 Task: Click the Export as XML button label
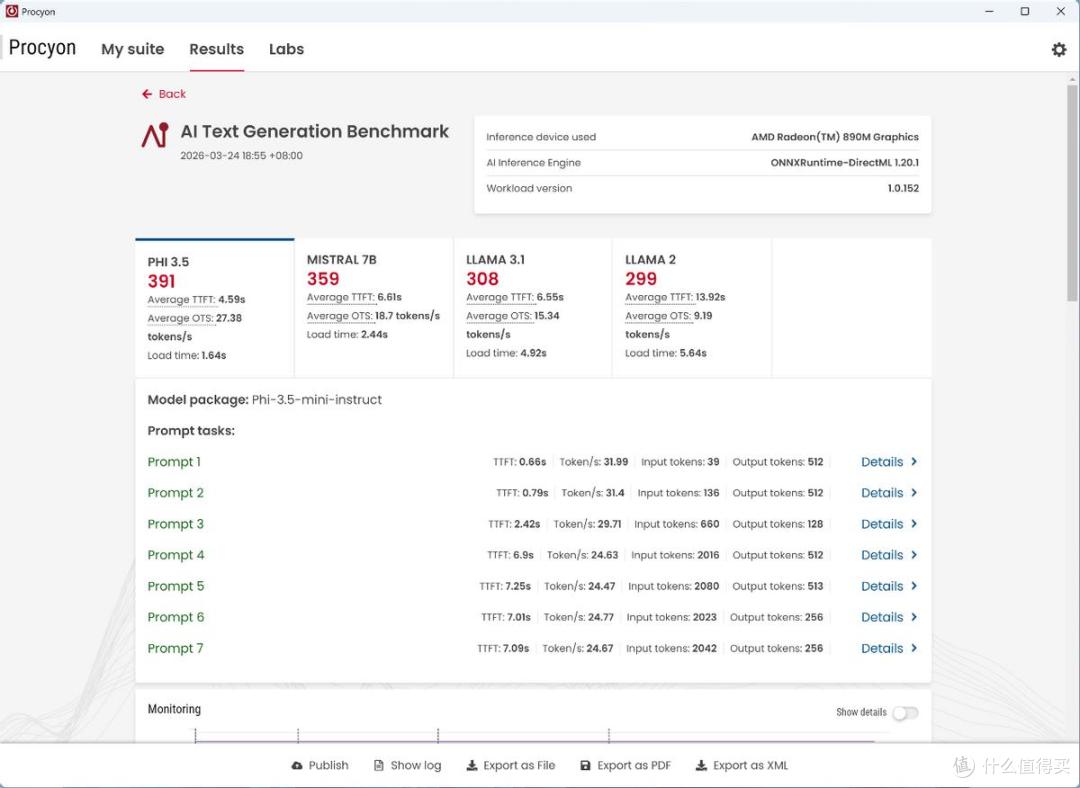[751, 765]
